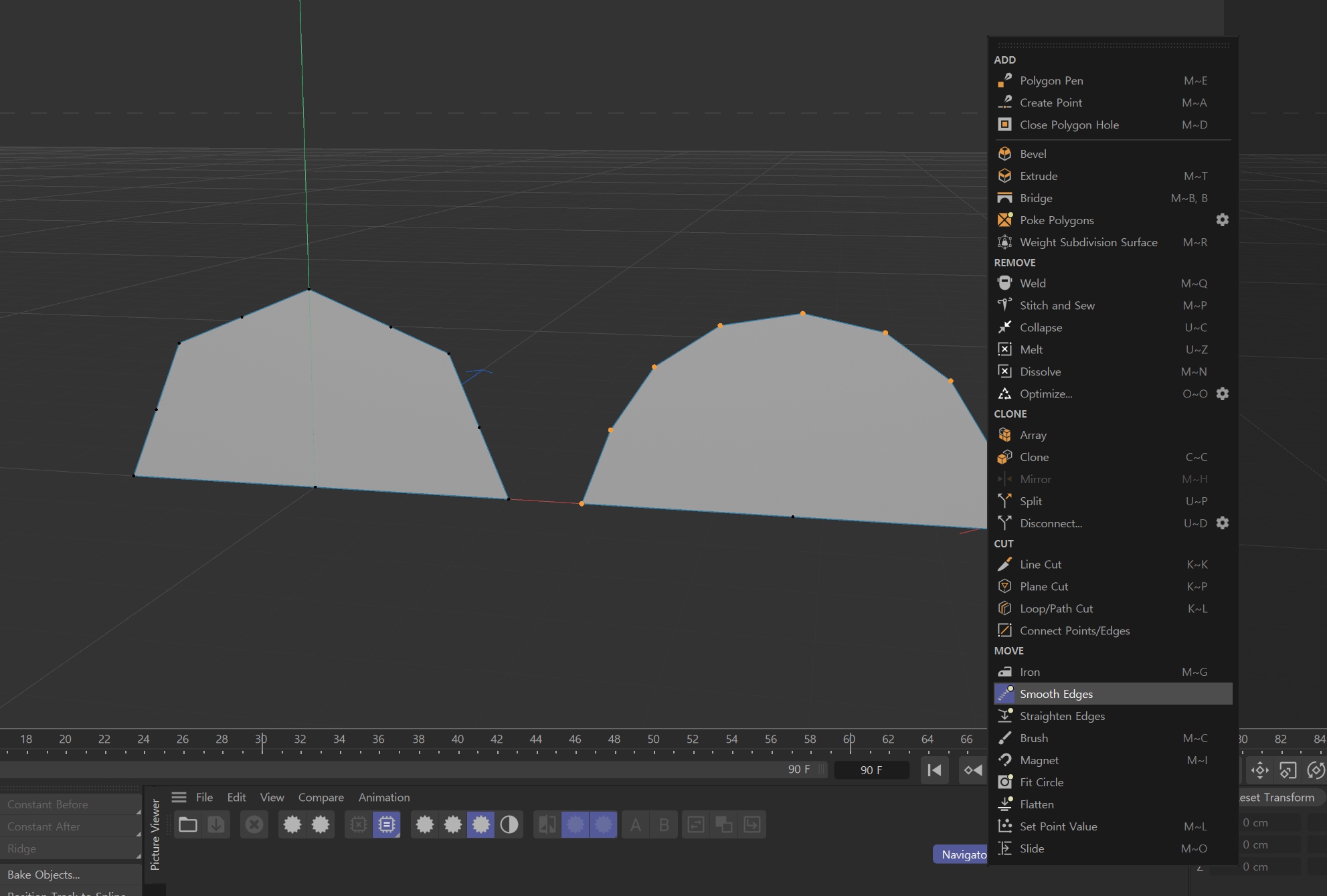Switch to the Picture Viewer vertical tab
This screenshot has width=1327, height=896.
click(x=155, y=834)
